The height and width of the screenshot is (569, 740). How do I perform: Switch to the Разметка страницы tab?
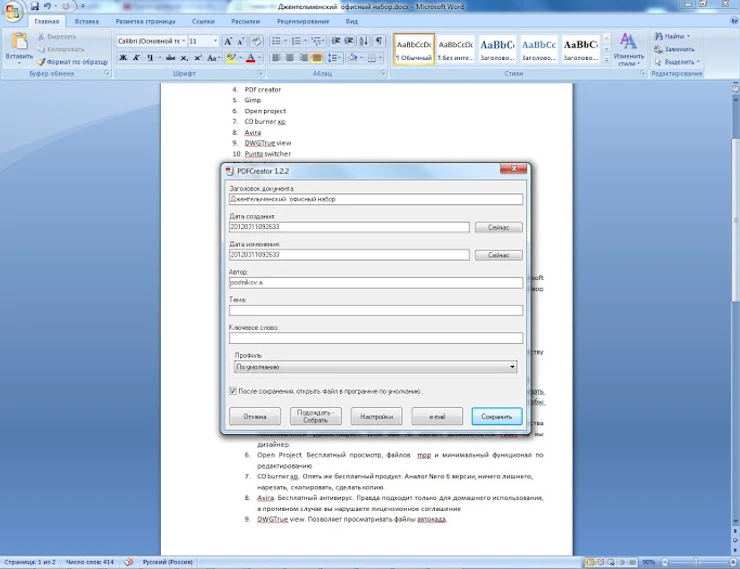pos(145,21)
